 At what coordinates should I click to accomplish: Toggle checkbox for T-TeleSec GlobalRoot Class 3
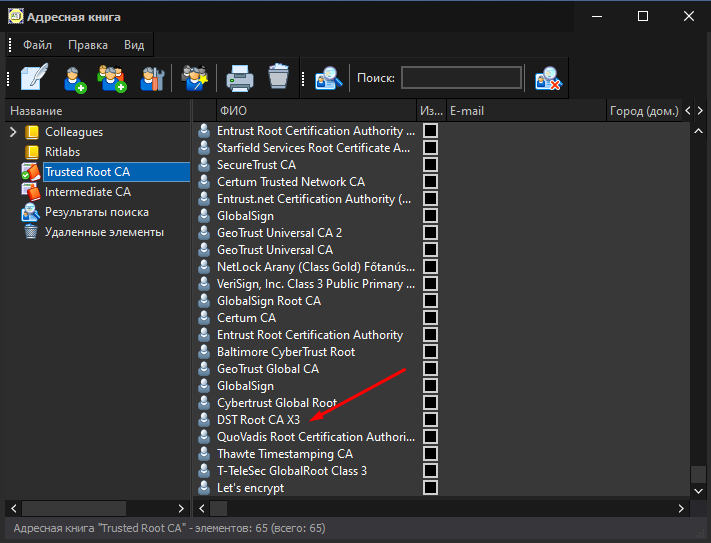click(430, 470)
